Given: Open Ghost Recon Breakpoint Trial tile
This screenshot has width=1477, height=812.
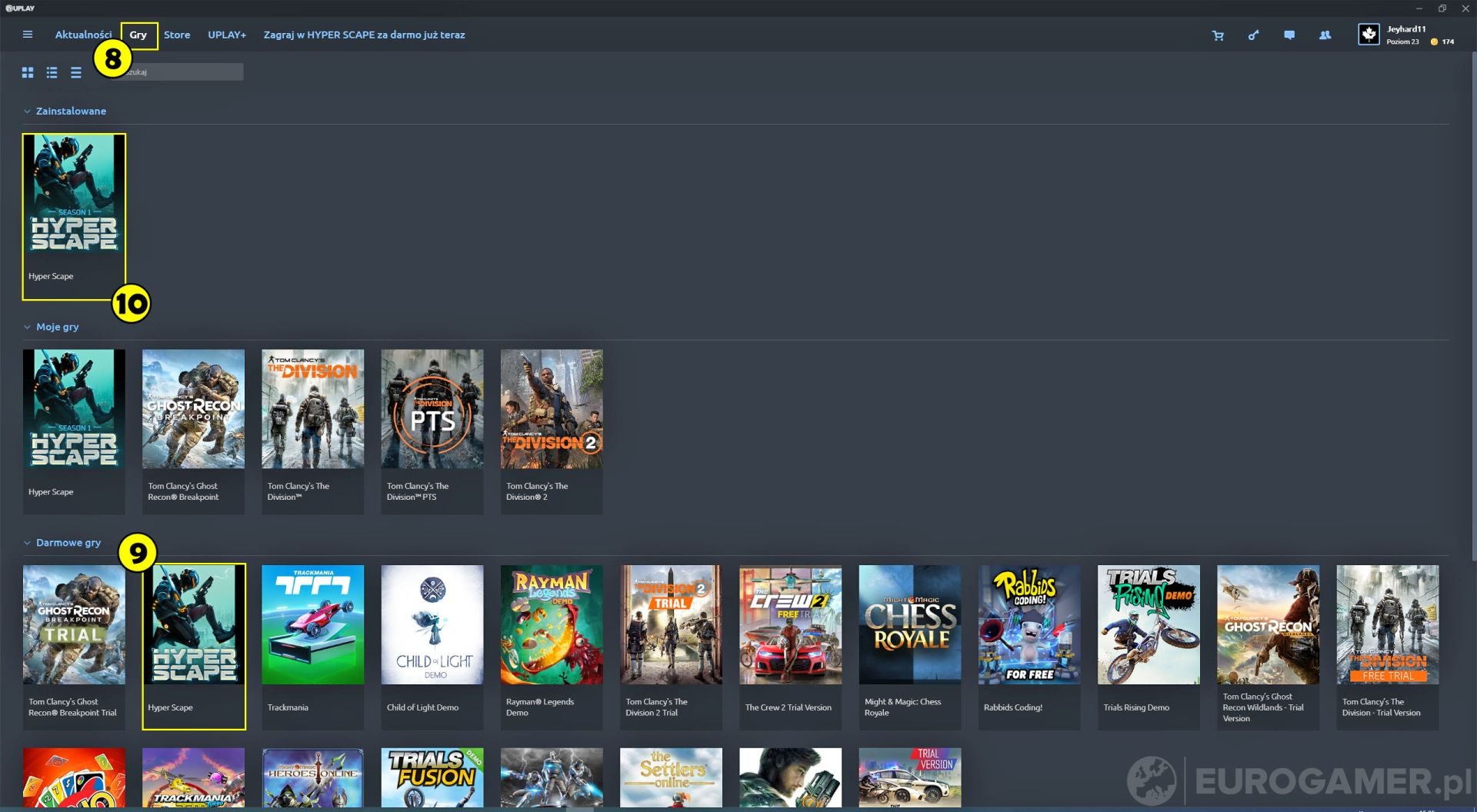Looking at the screenshot, I should [x=74, y=647].
